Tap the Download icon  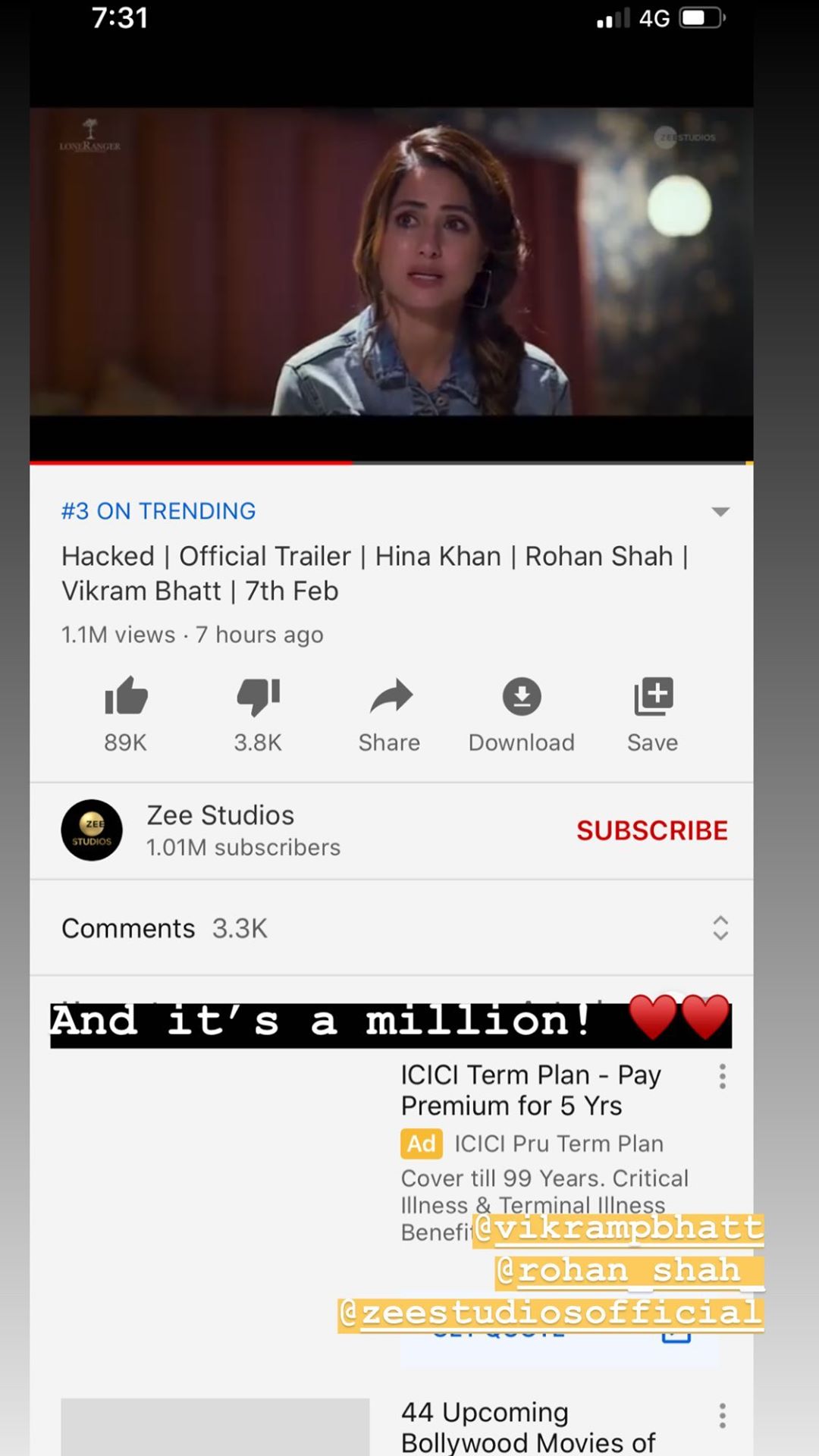click(x=522, y=696)
